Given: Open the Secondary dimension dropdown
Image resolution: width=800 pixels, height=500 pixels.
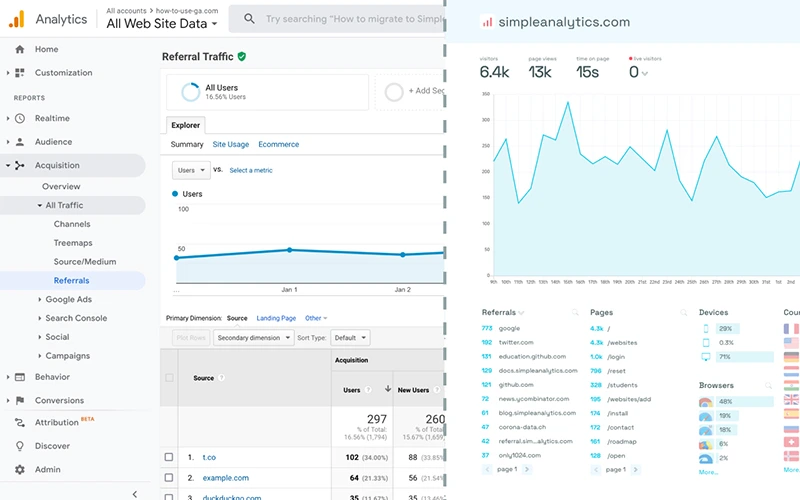Looking at the screenshot, I should [x=254, y=338].
